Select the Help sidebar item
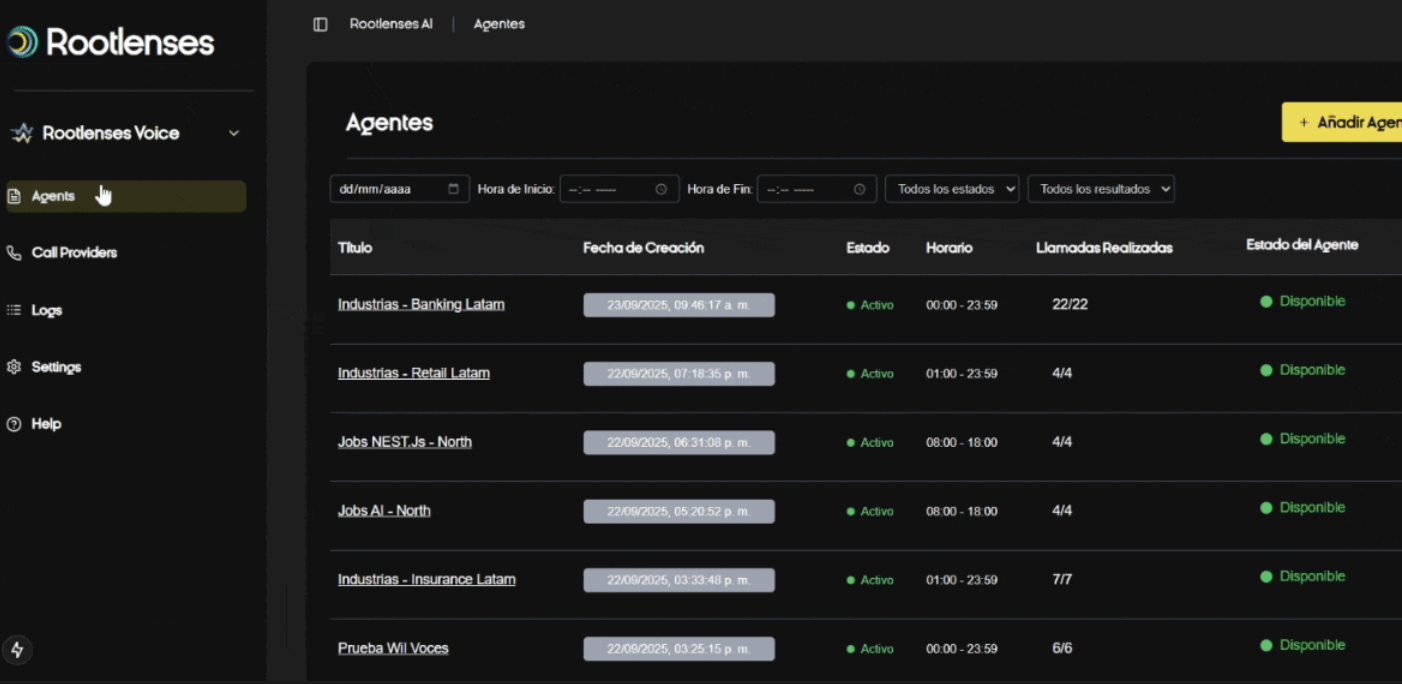Screen dimensions: 1402x684 [46, 424]
